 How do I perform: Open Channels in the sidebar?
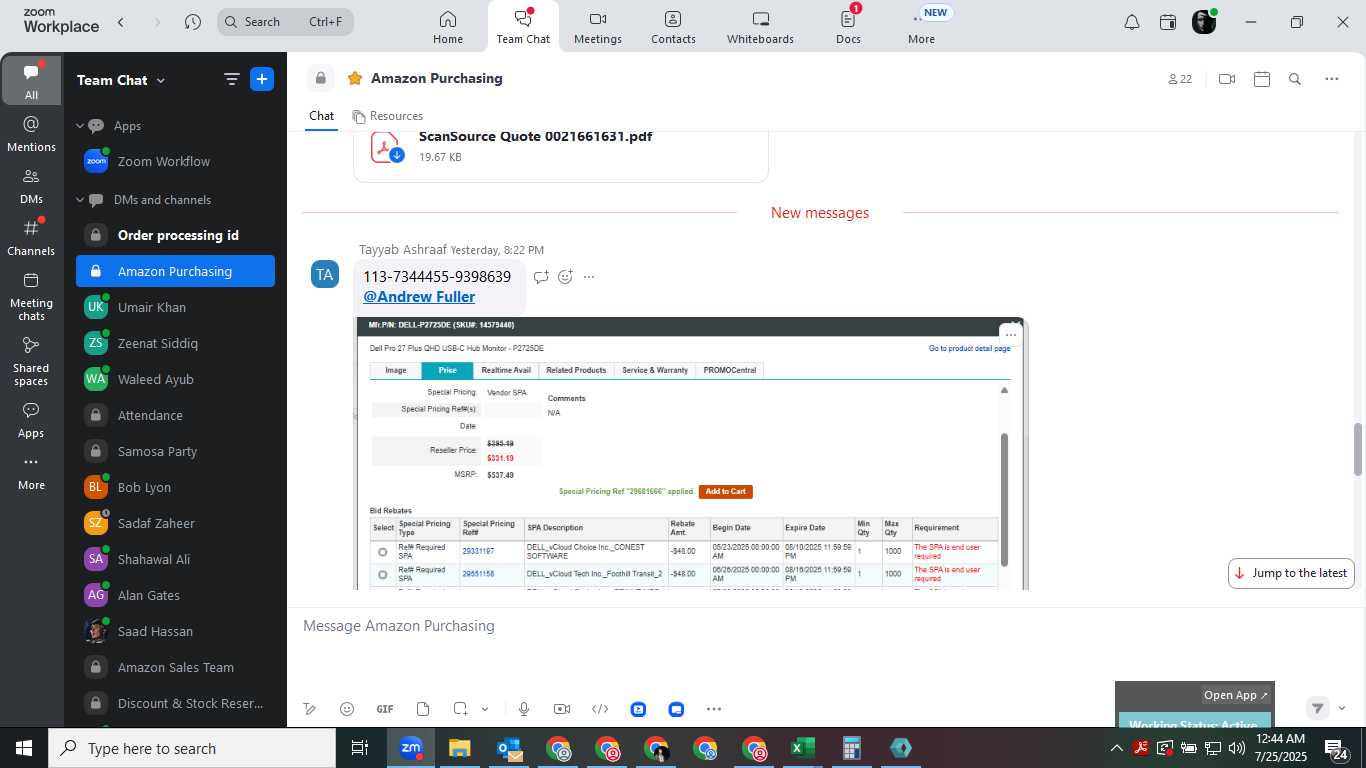[31, 237]
